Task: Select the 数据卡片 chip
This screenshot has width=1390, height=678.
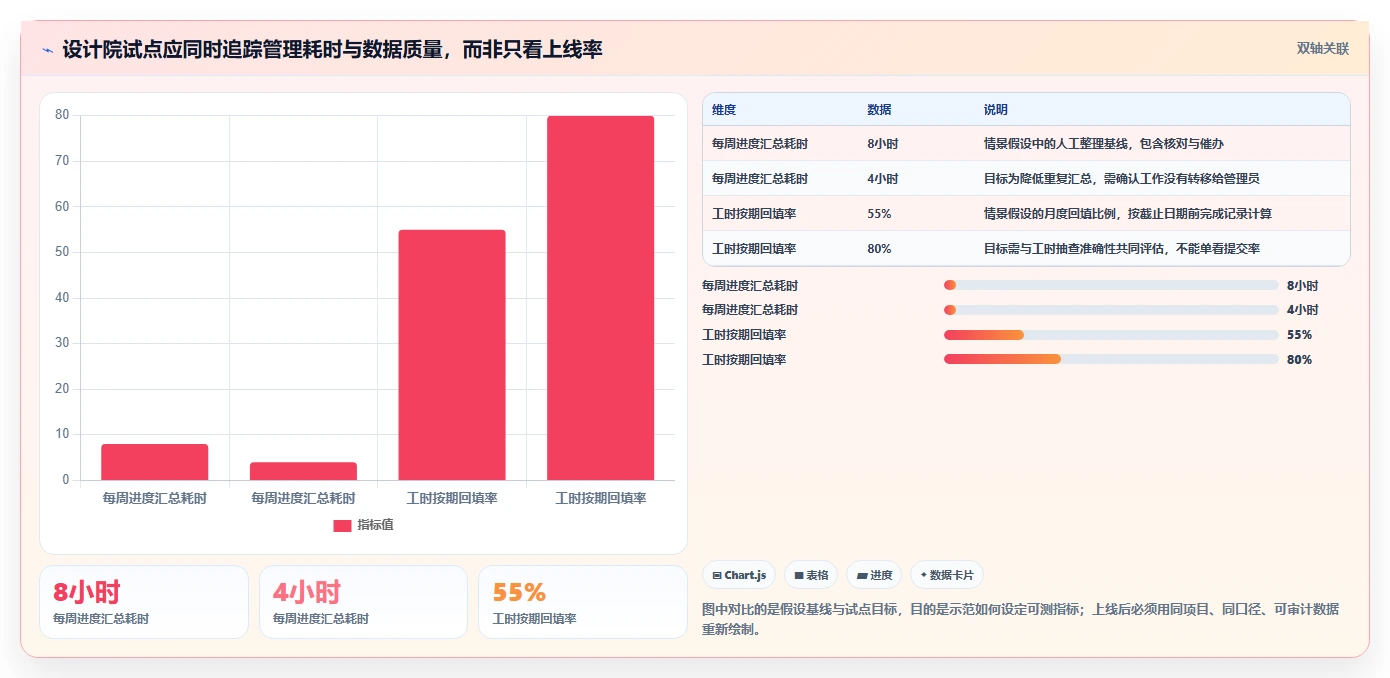Action: [x=947, y=575]
